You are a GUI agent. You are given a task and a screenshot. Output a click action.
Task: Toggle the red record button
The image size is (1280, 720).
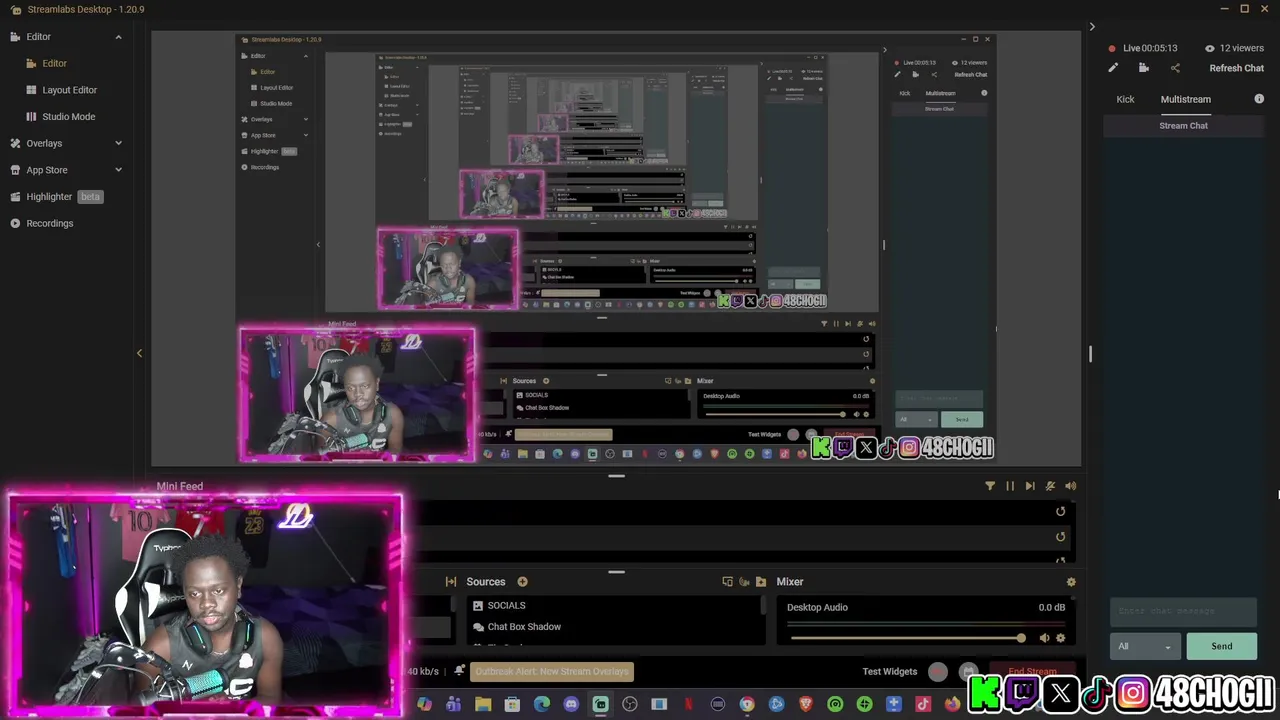(937, 672)
